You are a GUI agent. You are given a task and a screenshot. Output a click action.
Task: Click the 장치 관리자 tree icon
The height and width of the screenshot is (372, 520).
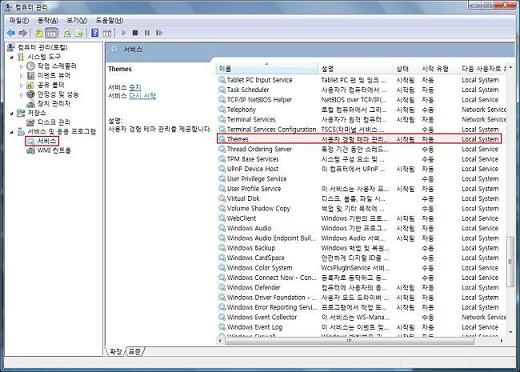(x=31, y=103)
